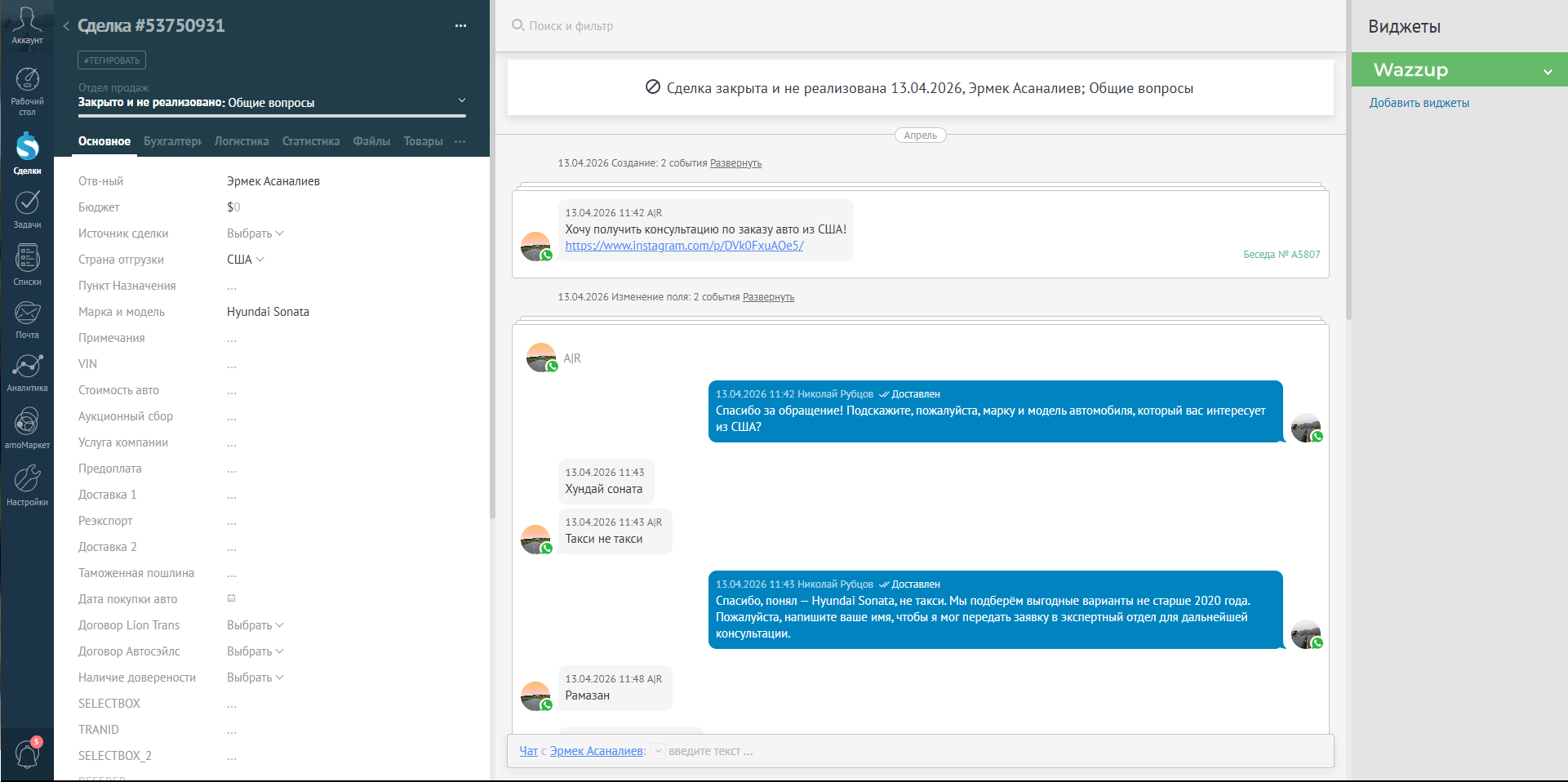Viewport: 1568px width, 782px height.
Task: Click the Стоимость авто field value
Action: point(232,391)
